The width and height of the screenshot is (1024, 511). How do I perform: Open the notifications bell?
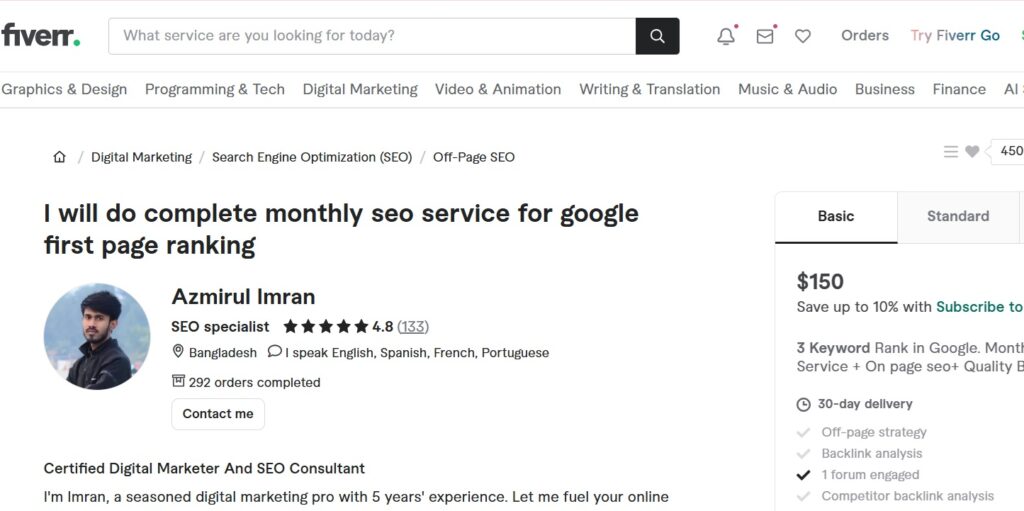726,36
